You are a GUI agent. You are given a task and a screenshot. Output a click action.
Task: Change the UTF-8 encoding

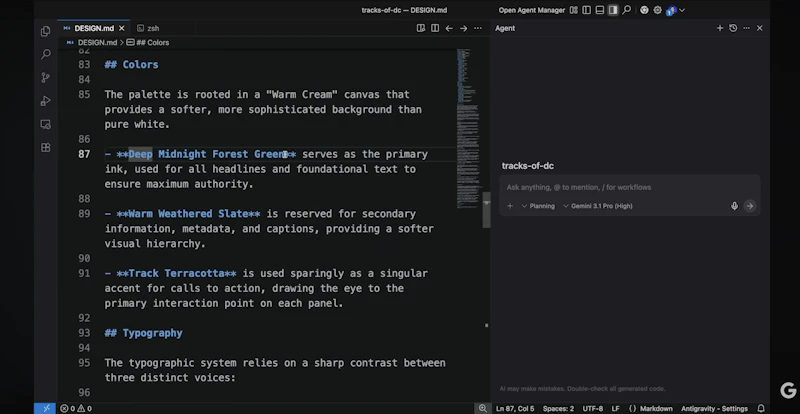pos(592,408)
